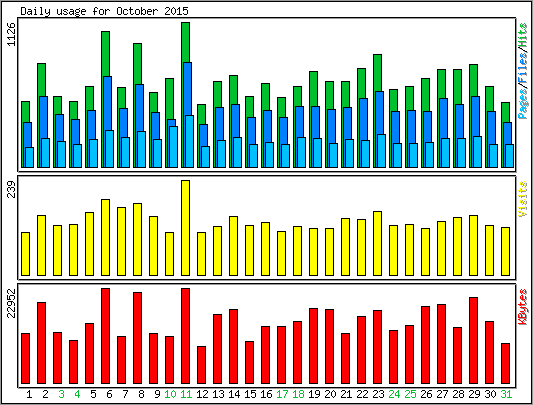Viewport: 533px width, 405px height.
Task: Click the day label 20 on the x-axis
Action: coord(330,394)
